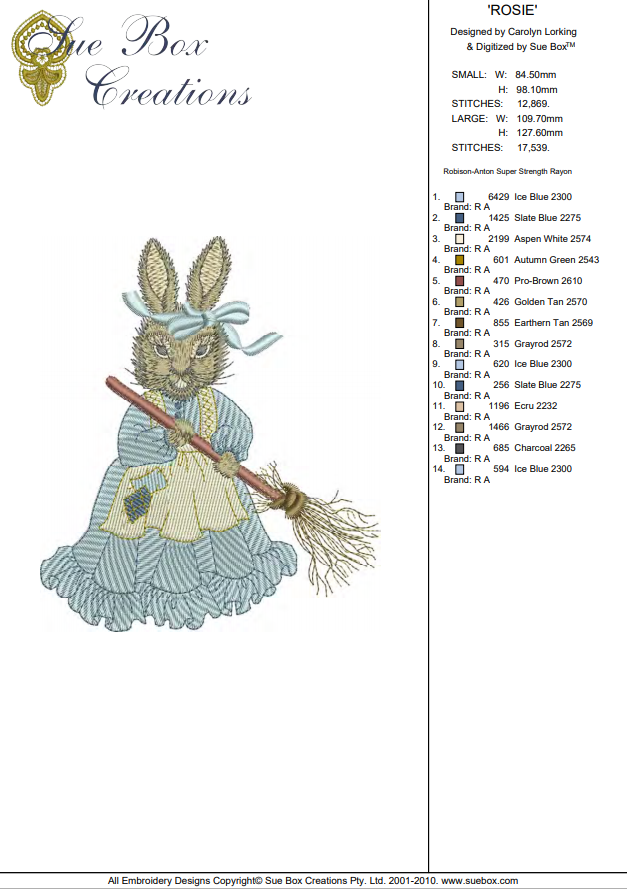Select color swatch 13, Charcoal 2265

tap(460, 448)
